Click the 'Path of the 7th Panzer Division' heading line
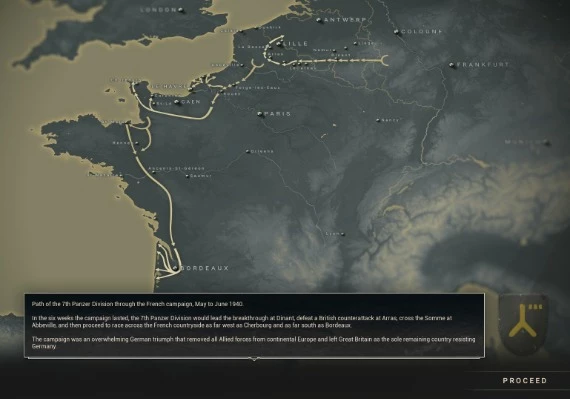 tap(137, 304)
